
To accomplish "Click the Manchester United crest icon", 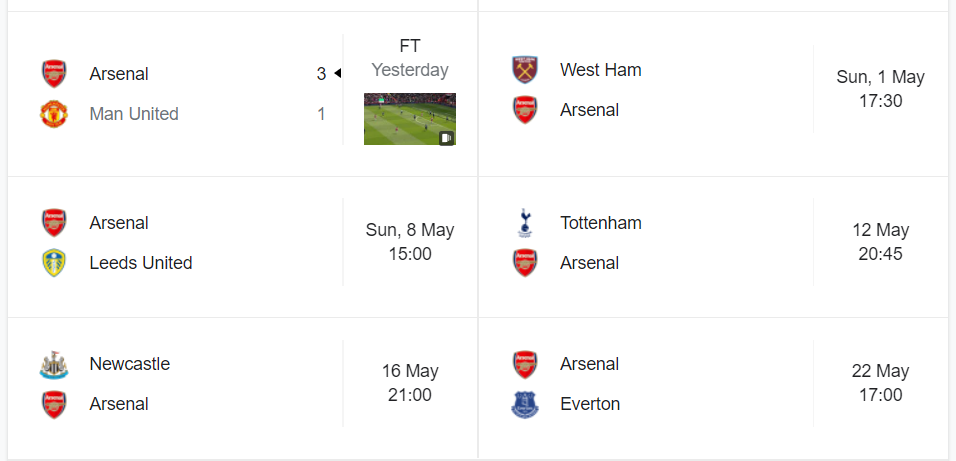I will (53, 114).
